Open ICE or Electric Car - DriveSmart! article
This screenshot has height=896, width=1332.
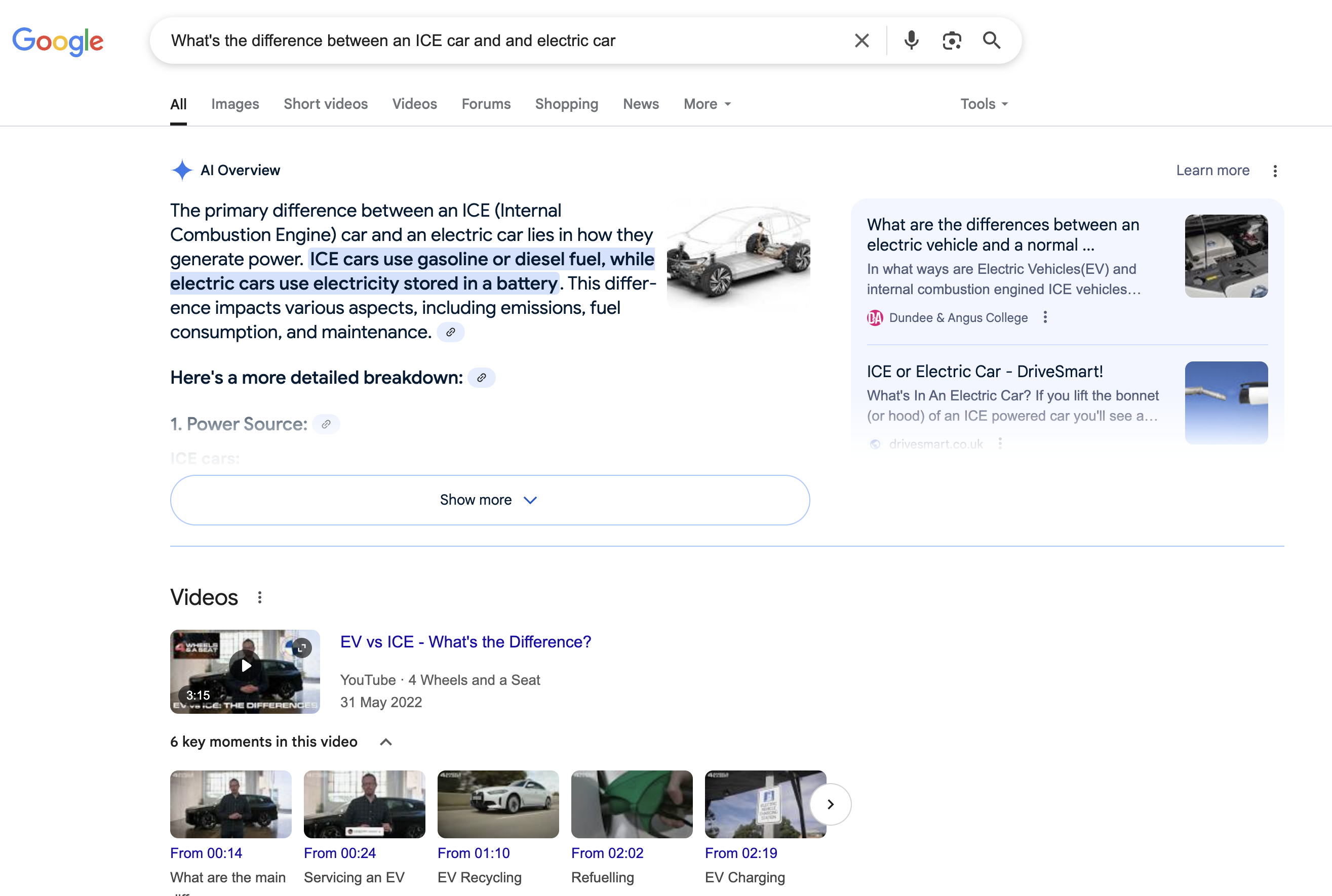tap(985, 372)
